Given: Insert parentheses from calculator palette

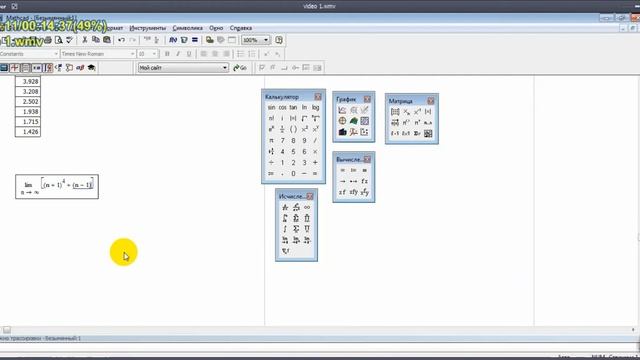Looking at the screenshot, I should coord(293,129).
